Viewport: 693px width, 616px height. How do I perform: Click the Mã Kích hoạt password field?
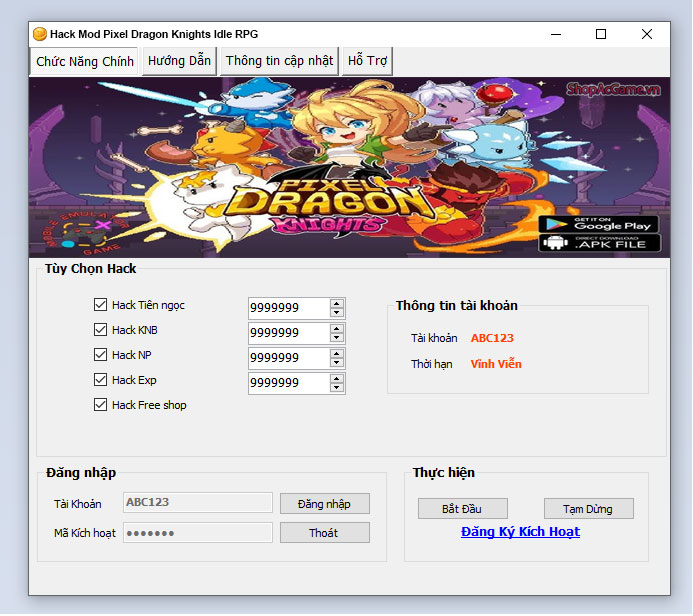[198, 533]
